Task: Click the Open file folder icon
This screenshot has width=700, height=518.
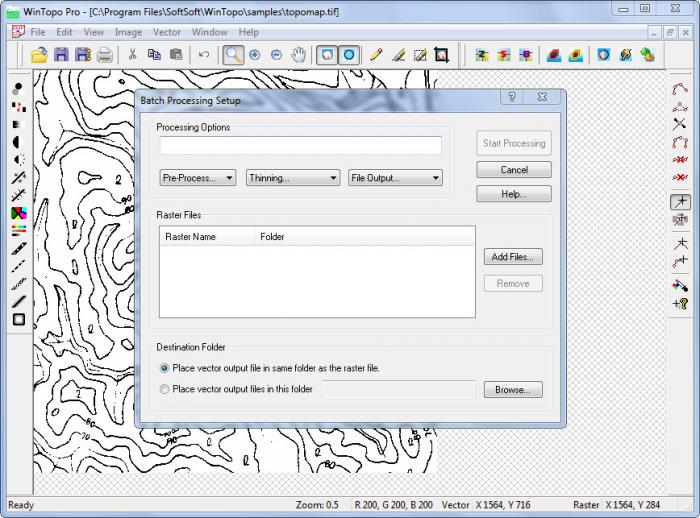Action: click(39, 55)
